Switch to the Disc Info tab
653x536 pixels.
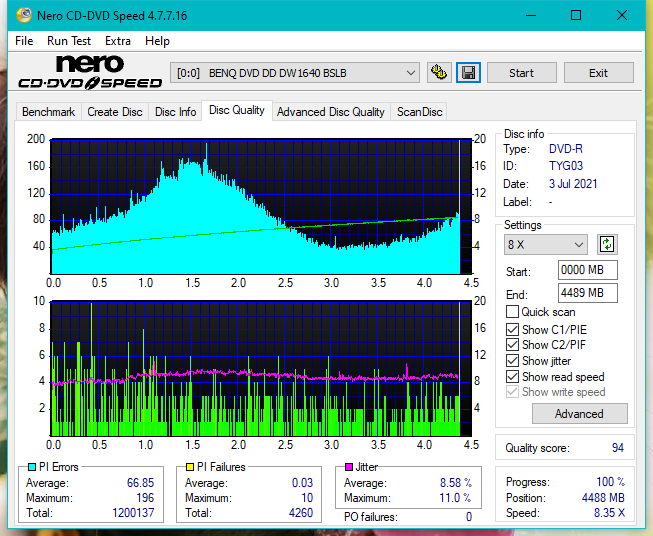[x=175, y=112]
